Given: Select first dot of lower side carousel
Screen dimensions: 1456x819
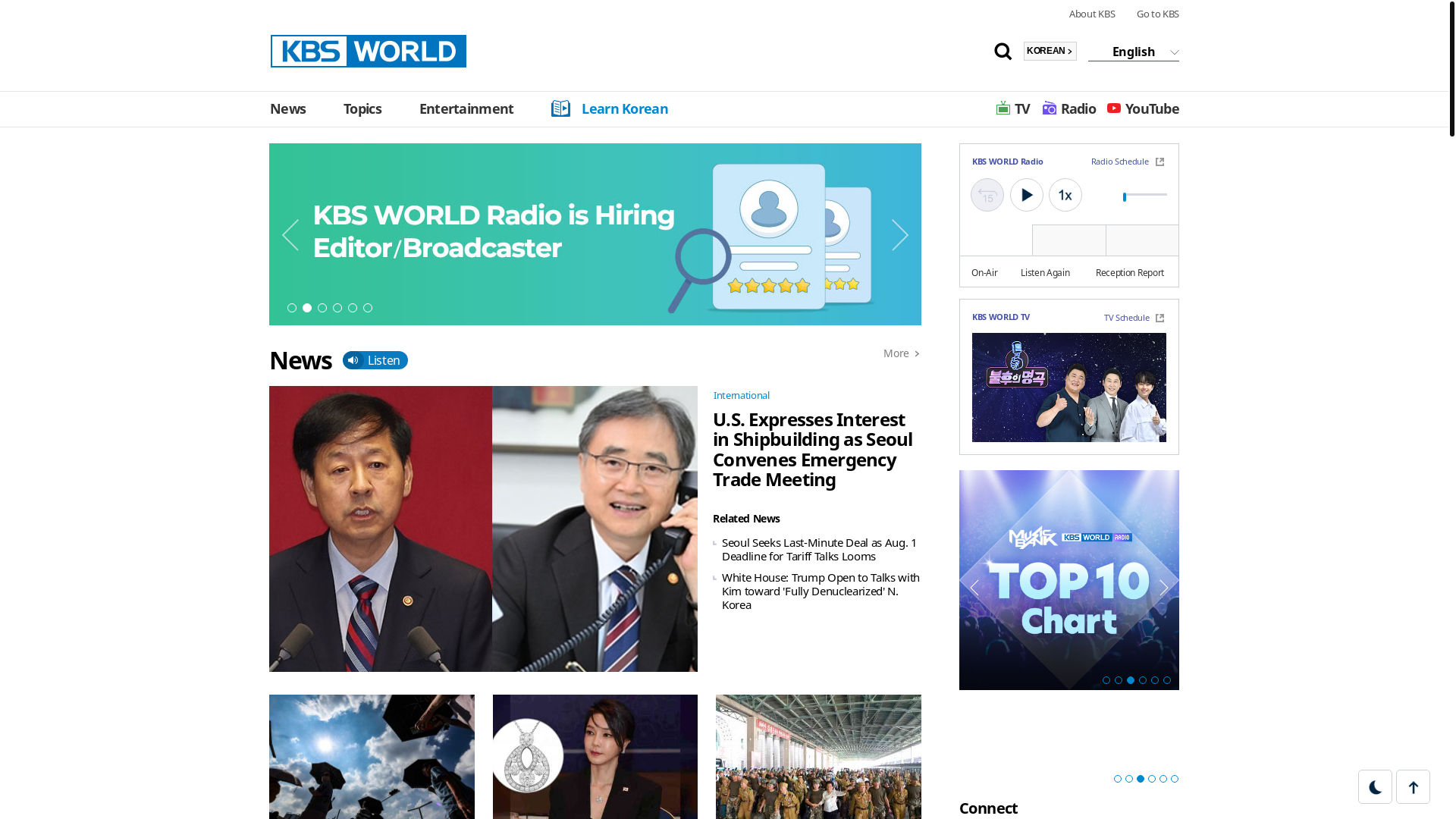Looking at the screenshot, I should [x=1118, y=779].
